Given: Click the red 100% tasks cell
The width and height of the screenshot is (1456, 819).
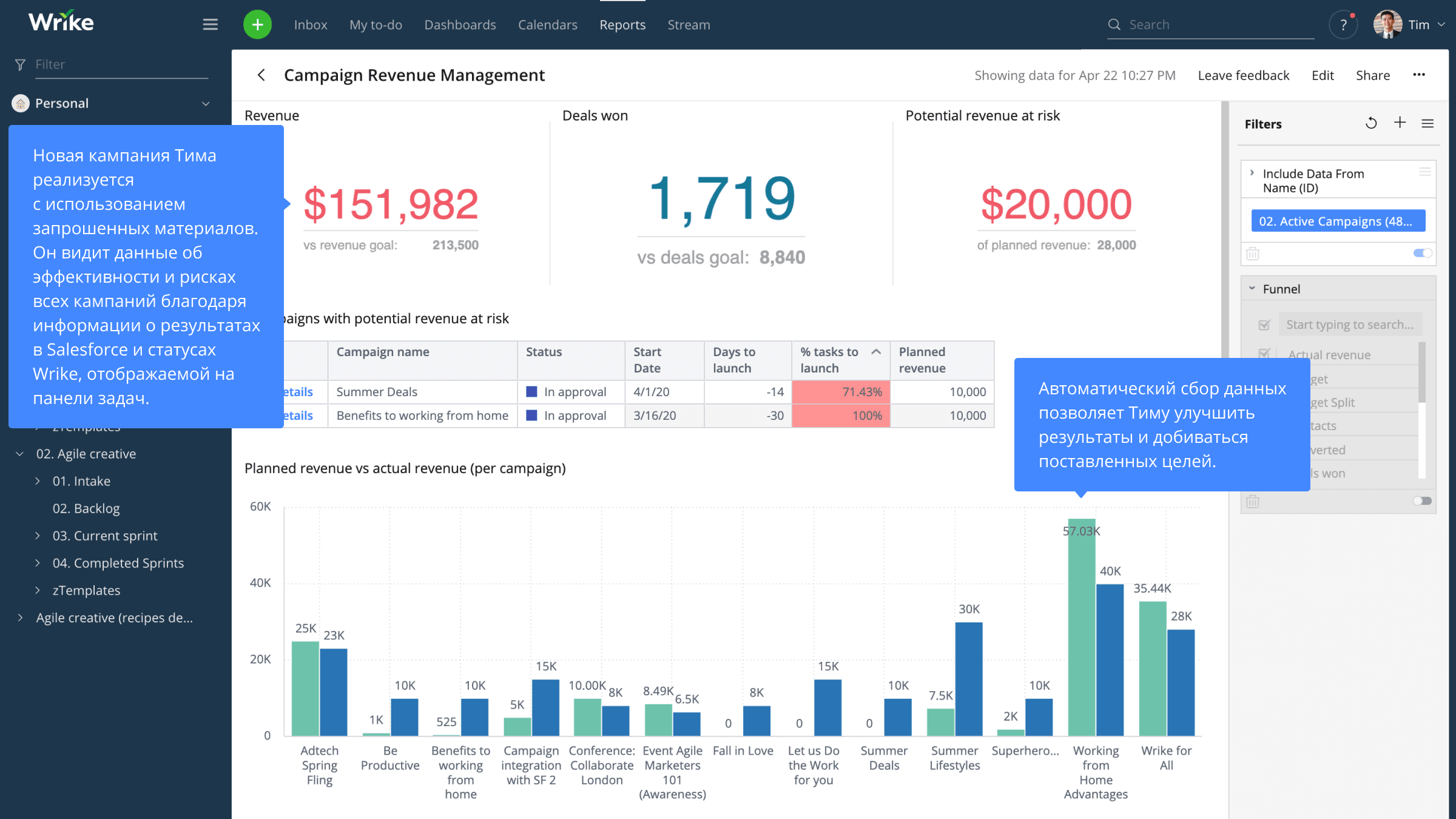Looking at the screenshot, I should pos(841,416).
